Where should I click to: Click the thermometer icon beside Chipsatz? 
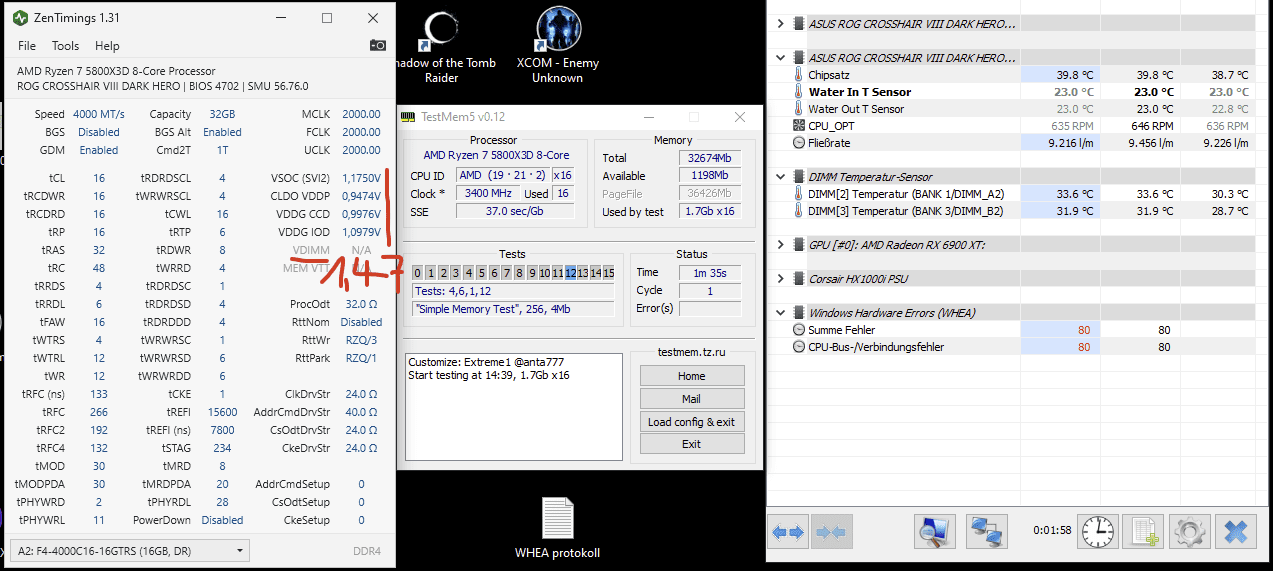798,75
